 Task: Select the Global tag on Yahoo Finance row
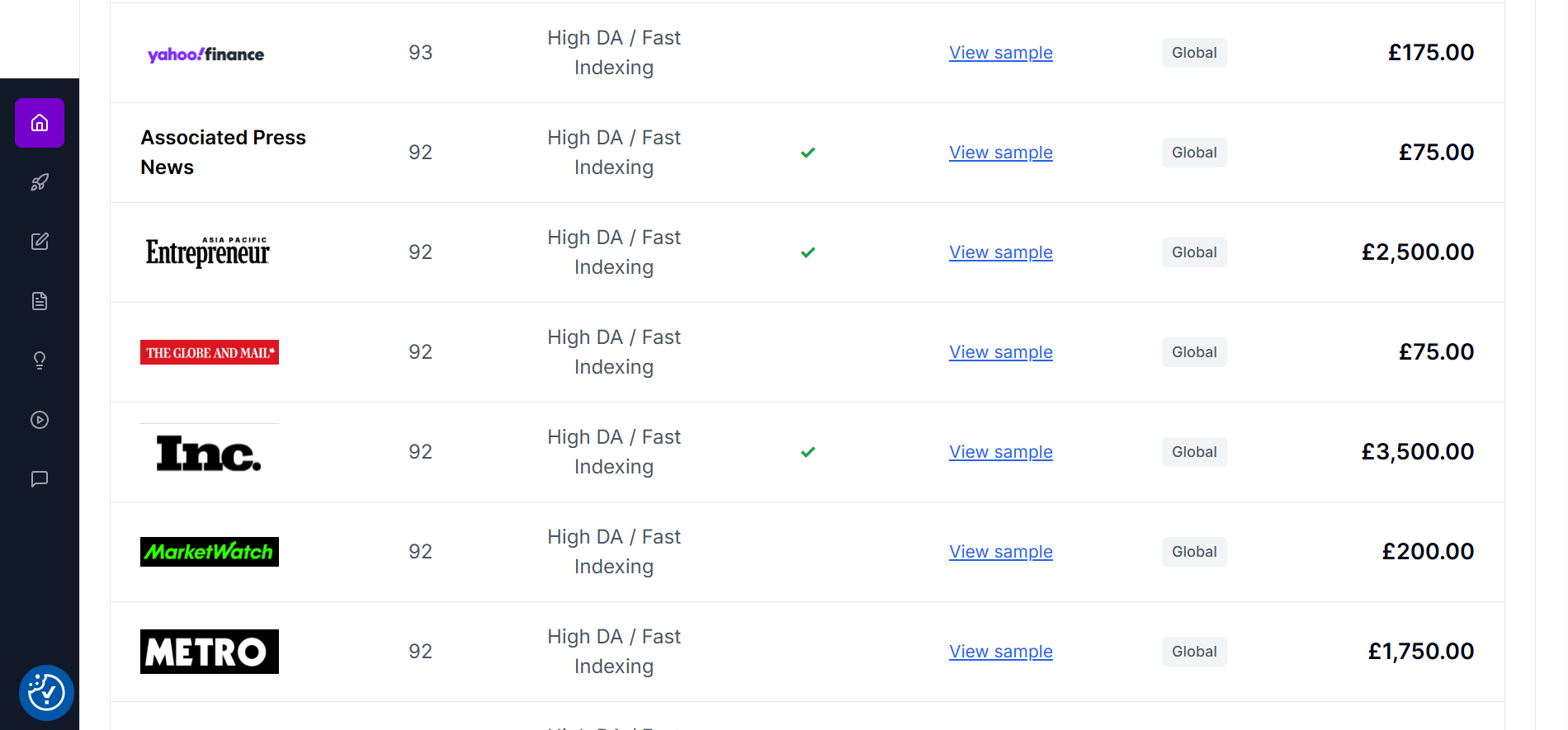(1194, 53)
